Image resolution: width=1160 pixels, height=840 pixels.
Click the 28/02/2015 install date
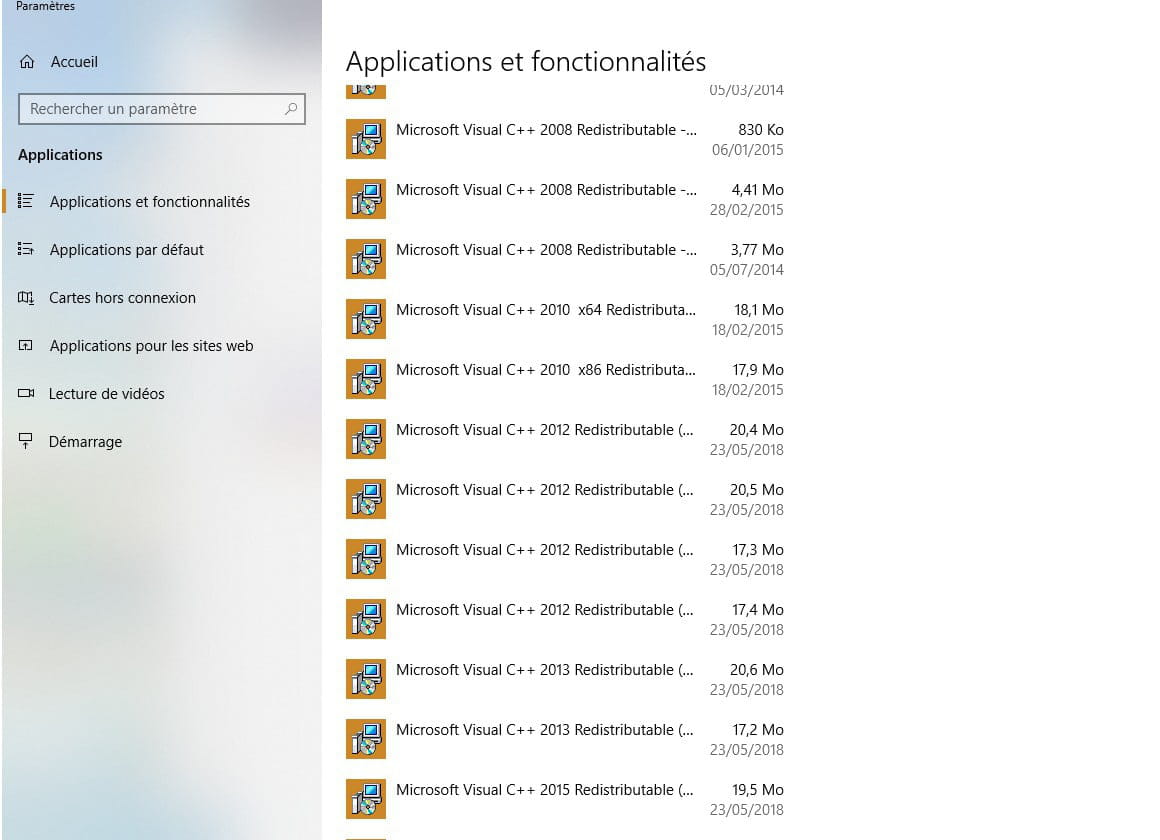(746, 209)
